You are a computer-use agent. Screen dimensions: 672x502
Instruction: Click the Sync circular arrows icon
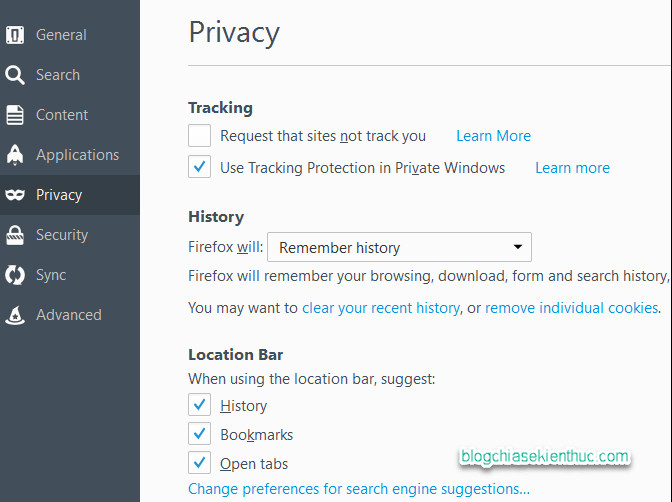click(15, 275)
